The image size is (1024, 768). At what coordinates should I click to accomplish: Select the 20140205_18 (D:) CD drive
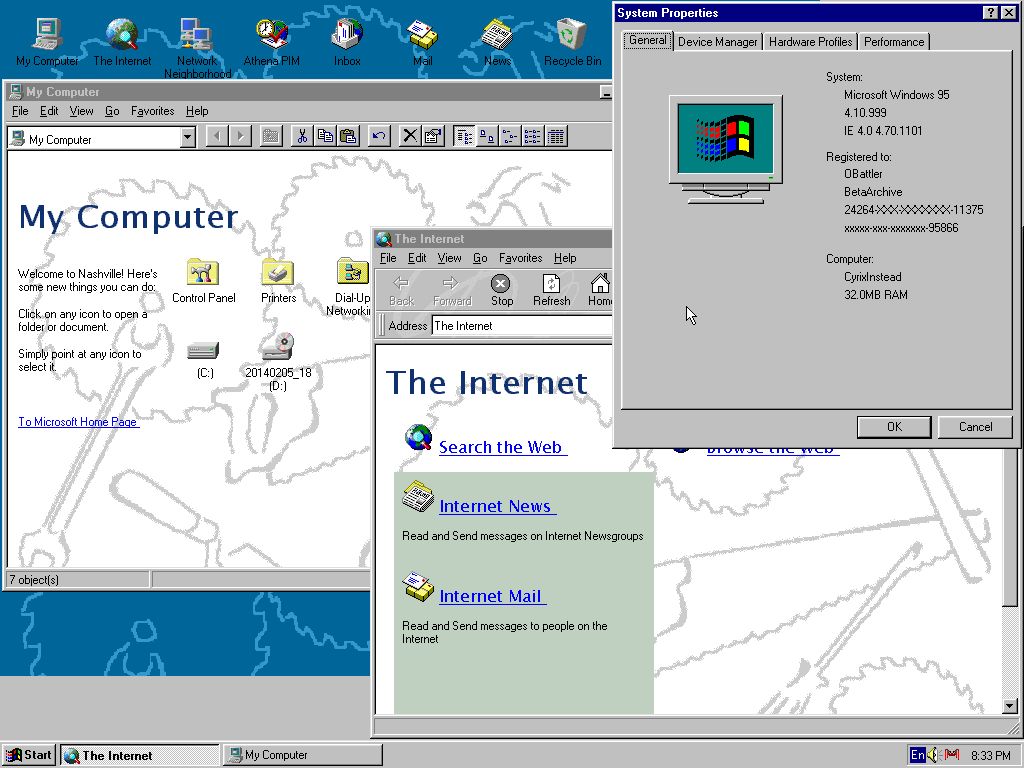(278, 362)
